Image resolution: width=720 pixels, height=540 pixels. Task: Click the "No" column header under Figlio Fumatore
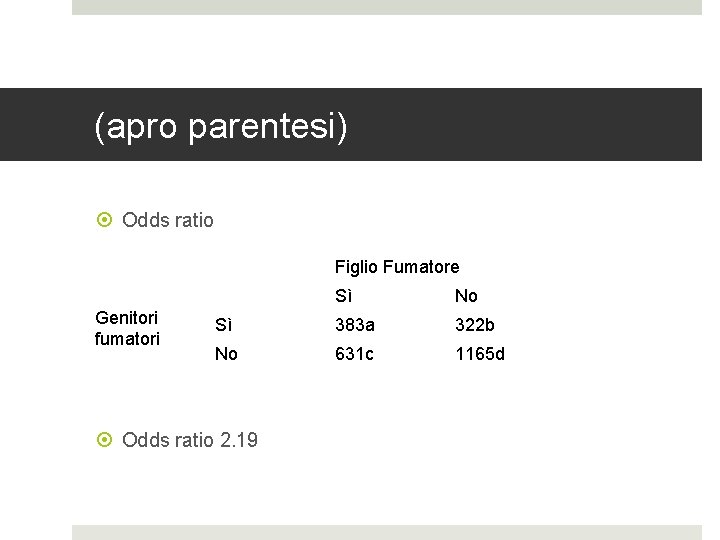pyautogui.click(x=466, y=296)
